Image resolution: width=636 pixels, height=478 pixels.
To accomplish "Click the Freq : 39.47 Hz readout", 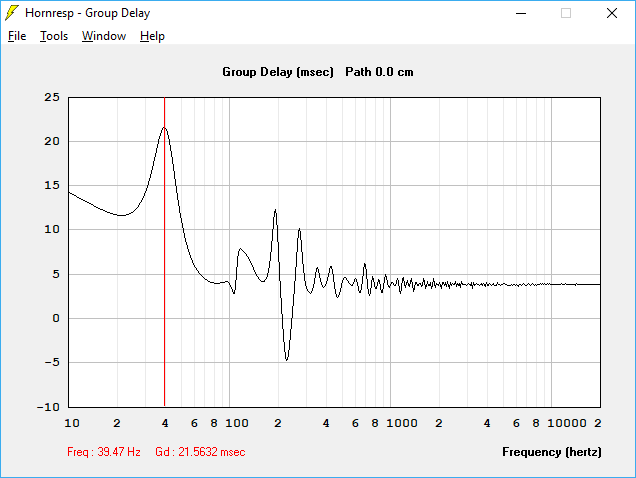I will point(104,452).
